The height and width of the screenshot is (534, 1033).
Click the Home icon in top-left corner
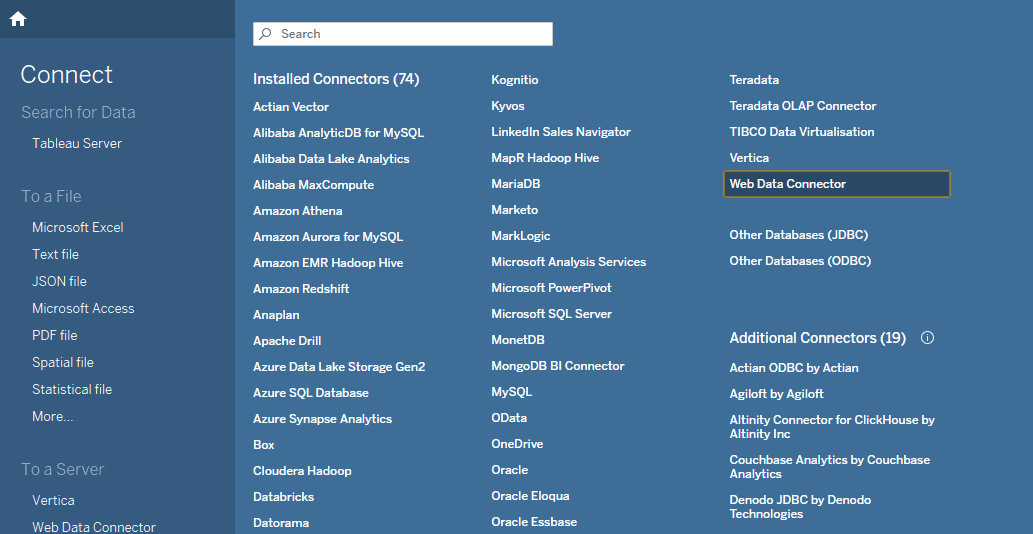point(18,19)
